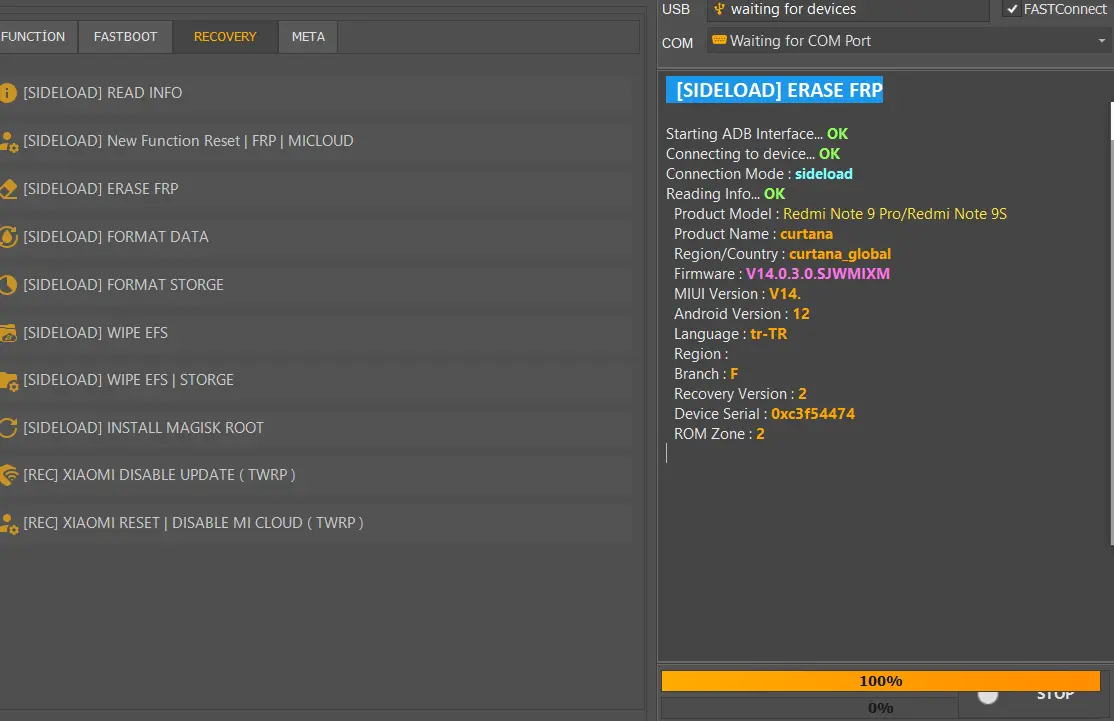Click the folder-gear icon beside WIPE EFS | STORGE

click(x=9, y=381)
